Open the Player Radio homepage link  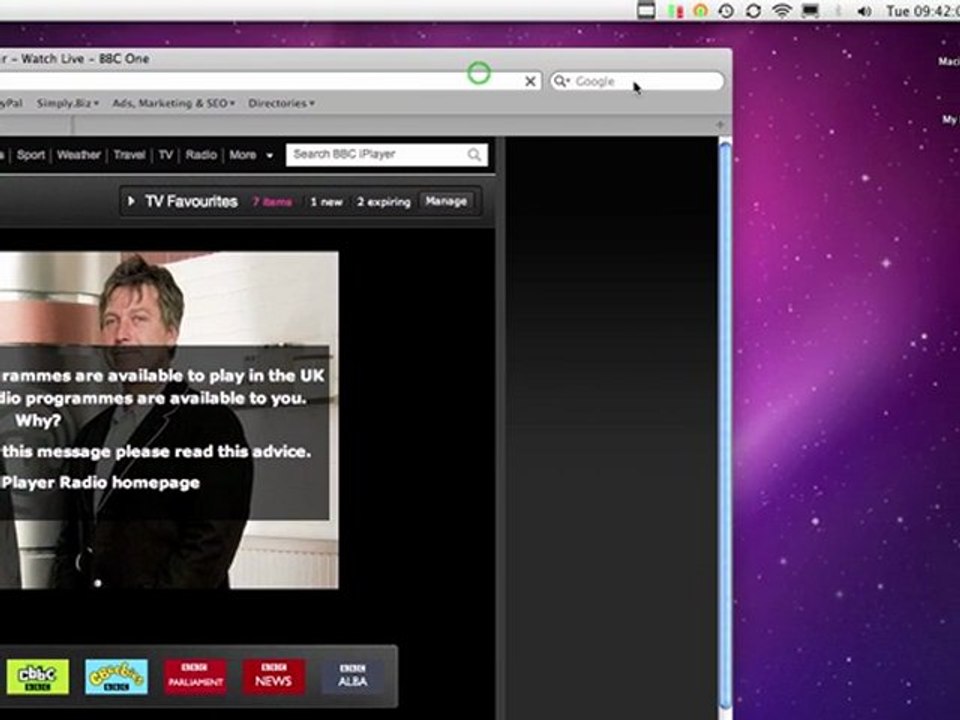tap(100, 482)
